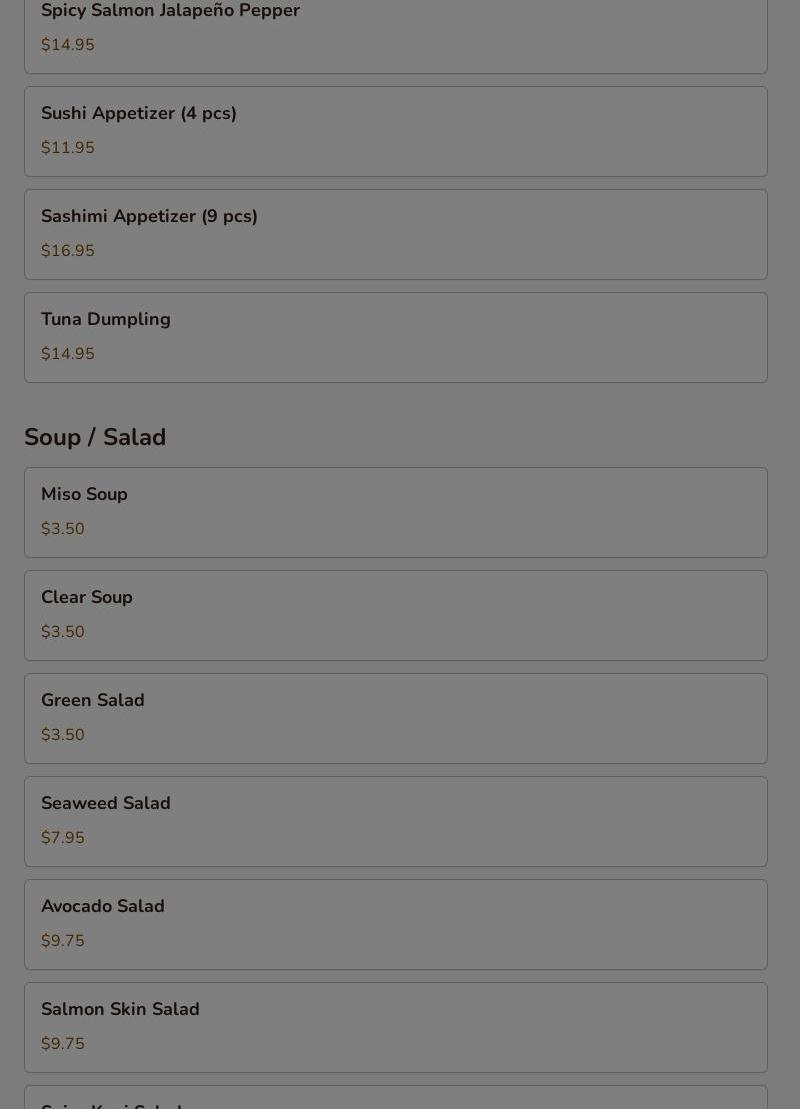Click the Tuna Dumpling $14.95 price

(x=68, y=354)
